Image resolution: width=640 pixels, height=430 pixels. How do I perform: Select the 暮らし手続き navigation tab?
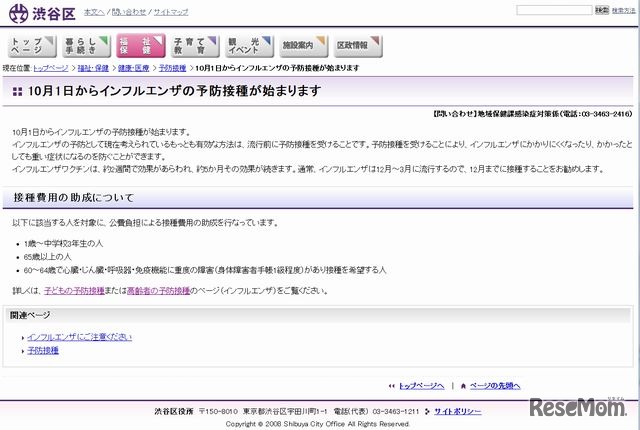86,46
